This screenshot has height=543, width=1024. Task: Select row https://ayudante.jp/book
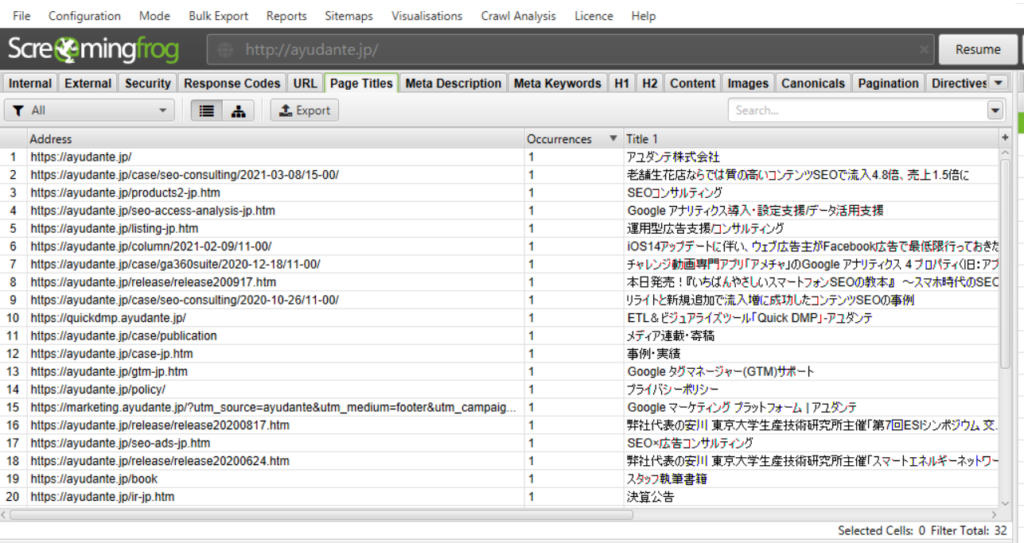point(499,478)
